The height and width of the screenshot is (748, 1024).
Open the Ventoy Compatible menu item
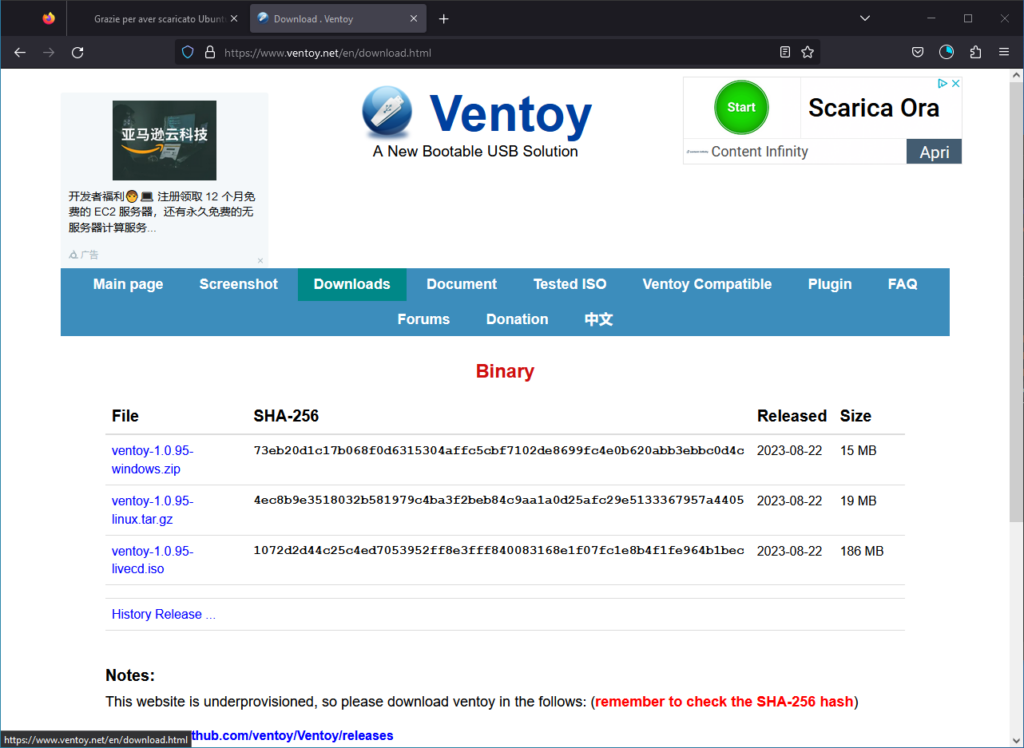707,284
